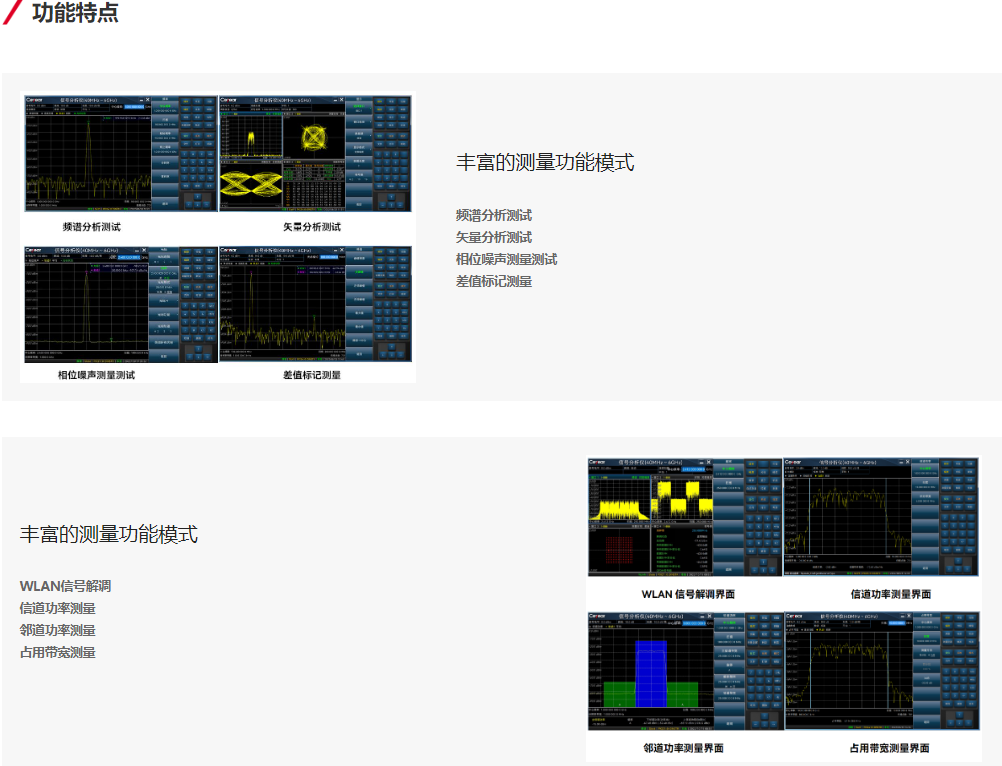Open the WLAN 信号解调界面 screenshot
Viewport: 1002px width, 766px height.
tap(684, 516)
